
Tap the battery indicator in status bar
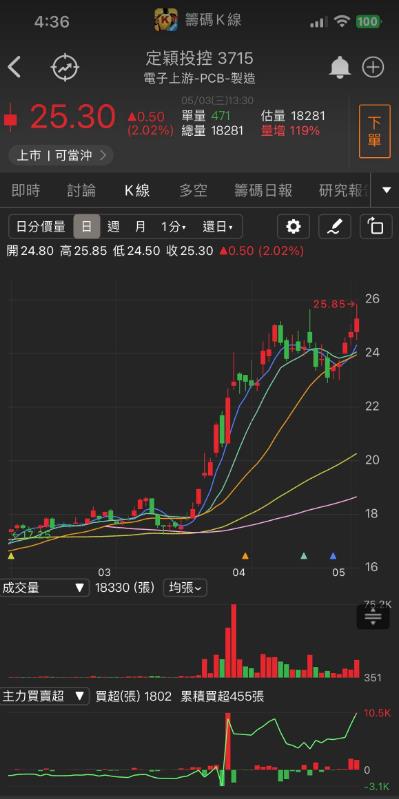click(x=367, y=21)
